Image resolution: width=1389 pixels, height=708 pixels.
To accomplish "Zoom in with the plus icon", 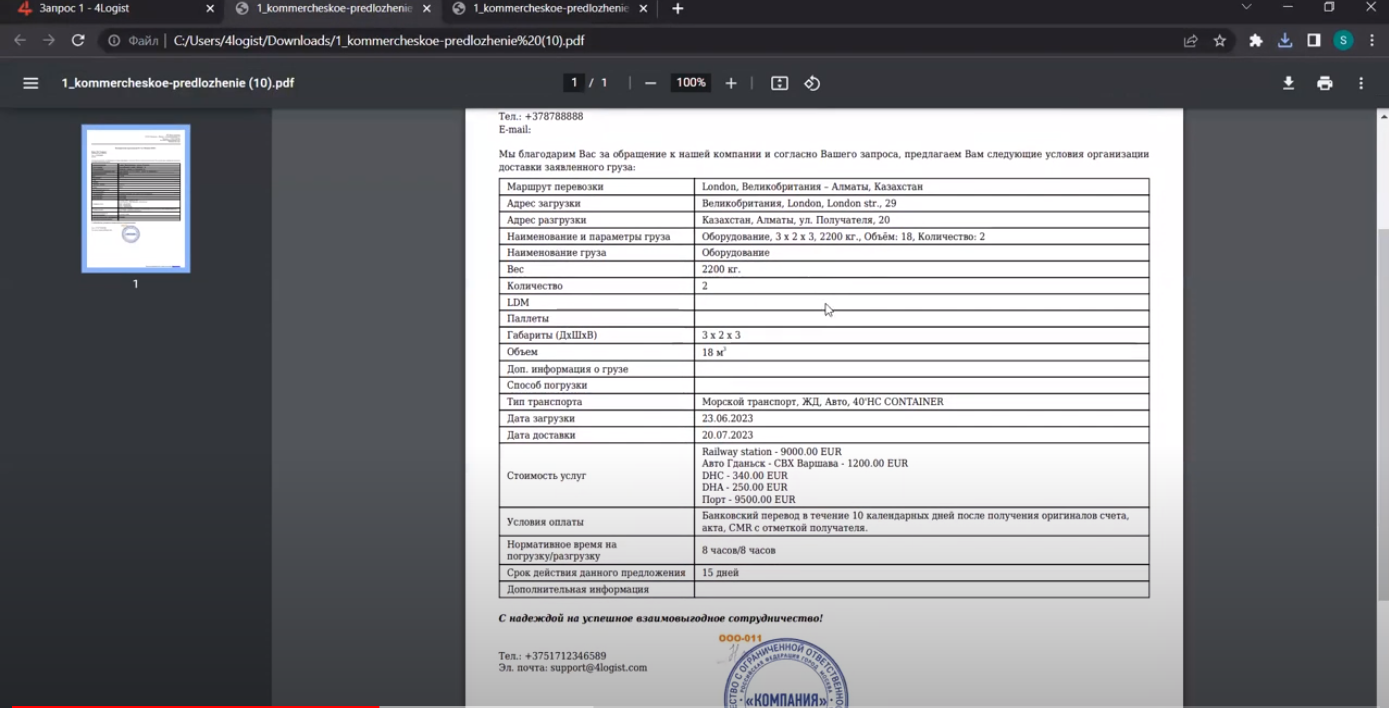I will point(731,83).
